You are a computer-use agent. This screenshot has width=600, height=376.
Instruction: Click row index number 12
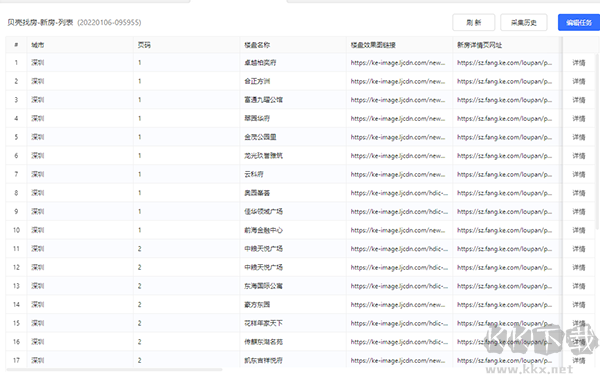pyautogui.click(x=16, y=267)
